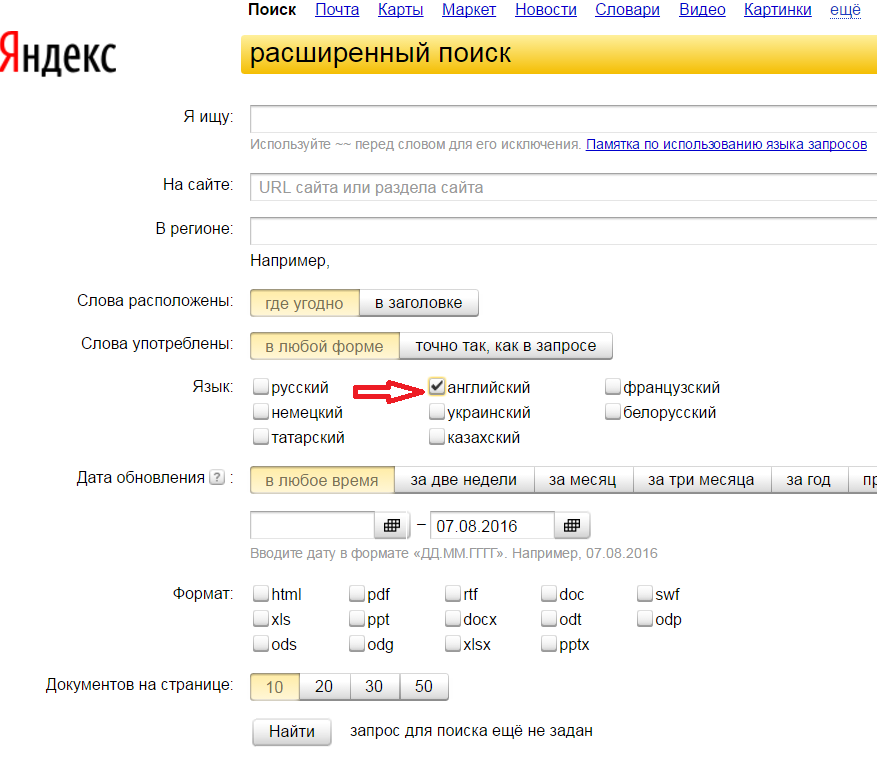Screen dimensions: 877x763
Task: Enable the ppt format checkbox
Action: 357,619
